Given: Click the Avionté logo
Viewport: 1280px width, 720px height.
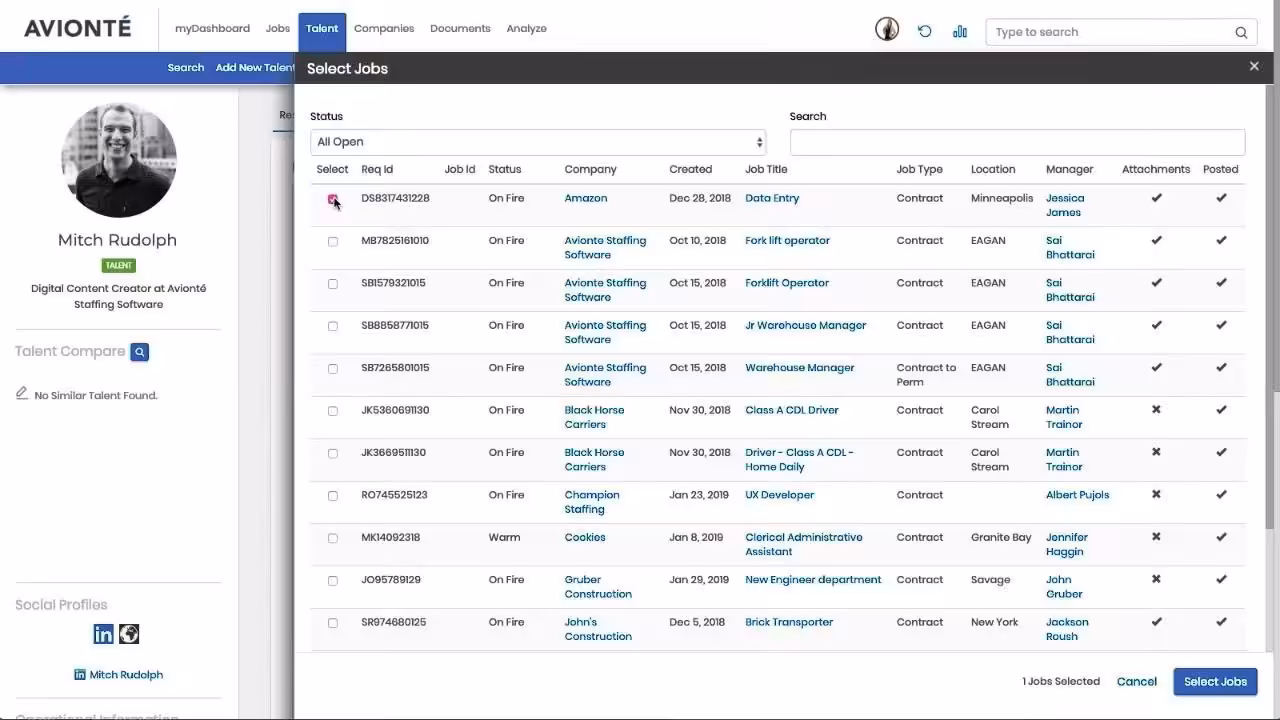Looking at the screenshot, I should click(78, 28).
